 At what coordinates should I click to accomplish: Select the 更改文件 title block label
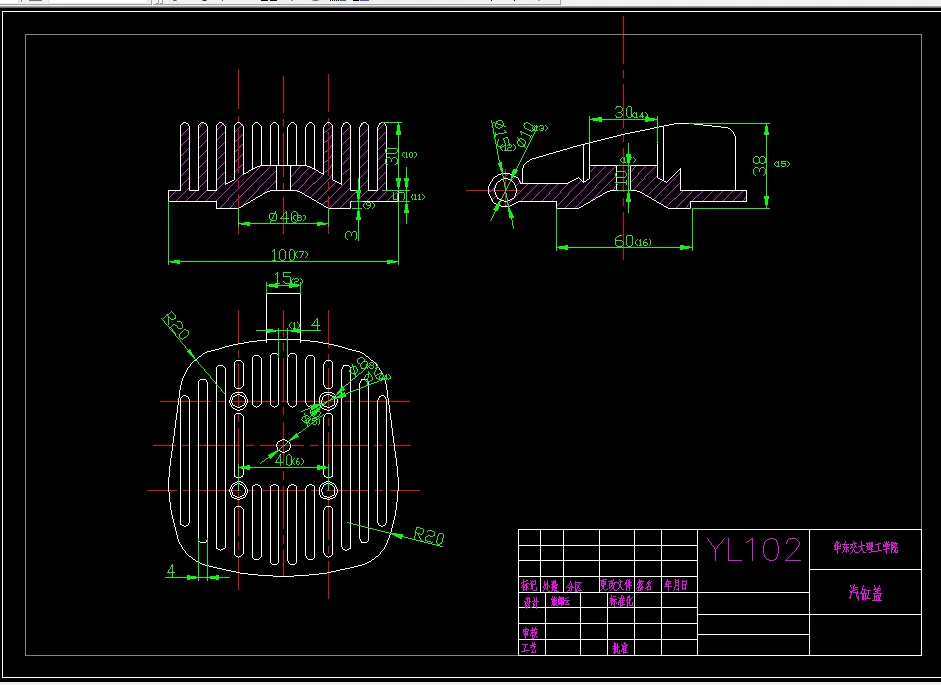pos(616,585)
